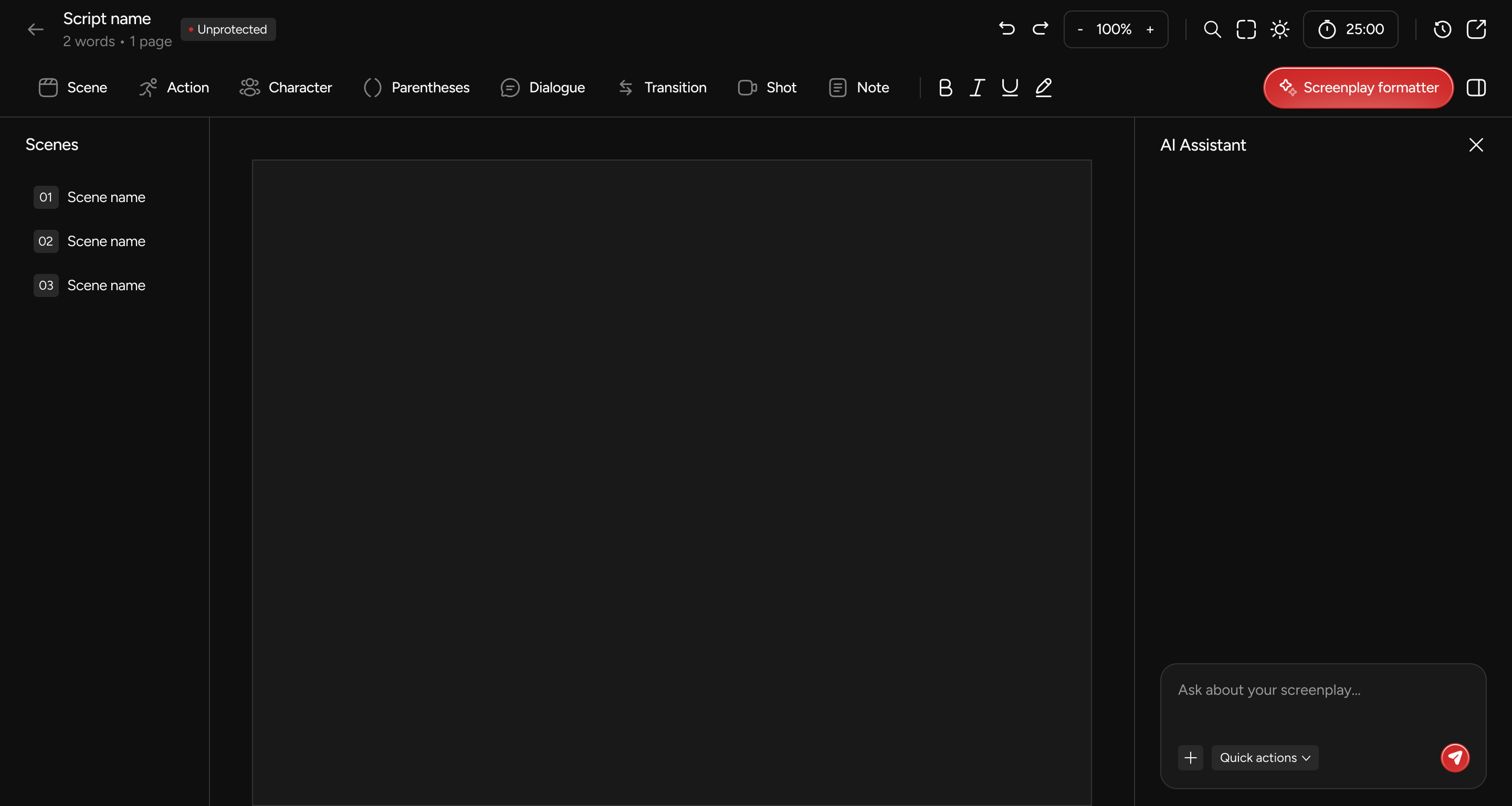Increase zoom with the plus button
The width and height of the screenshot is (1512, 806).
(x=1150, y=29)
